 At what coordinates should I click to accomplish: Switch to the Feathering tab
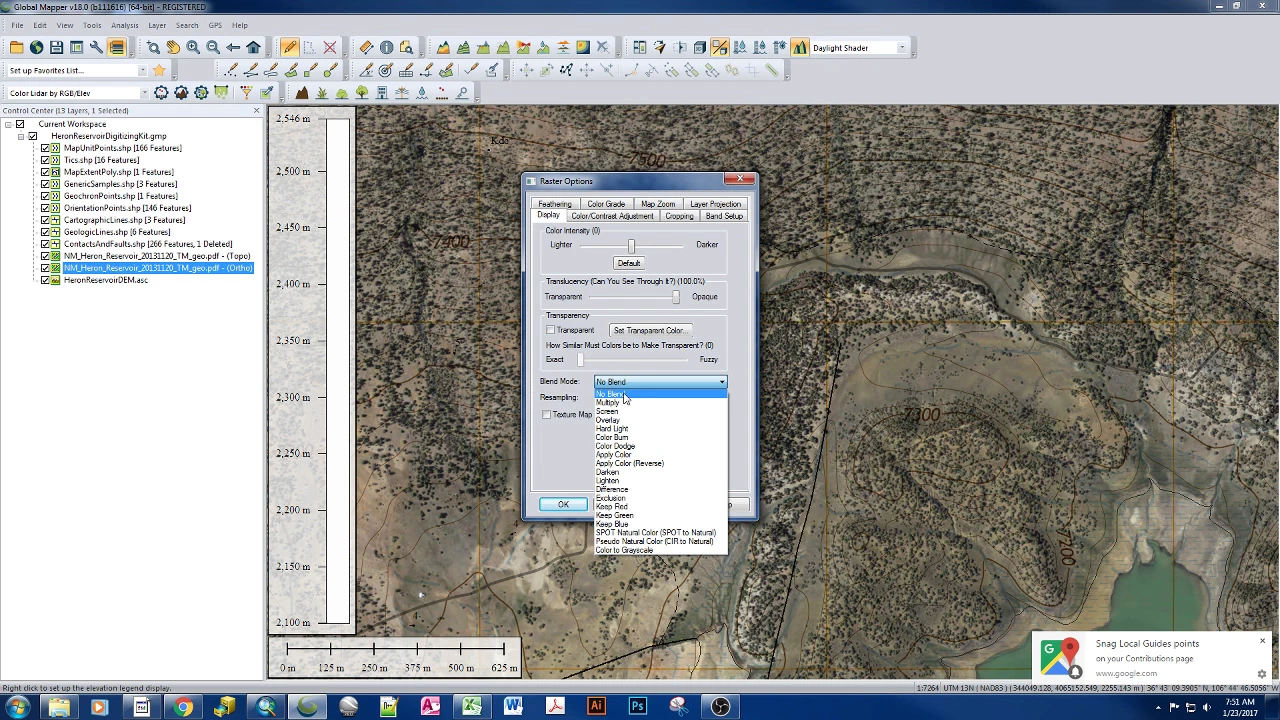pyautogui.click(x=555, y=204)
